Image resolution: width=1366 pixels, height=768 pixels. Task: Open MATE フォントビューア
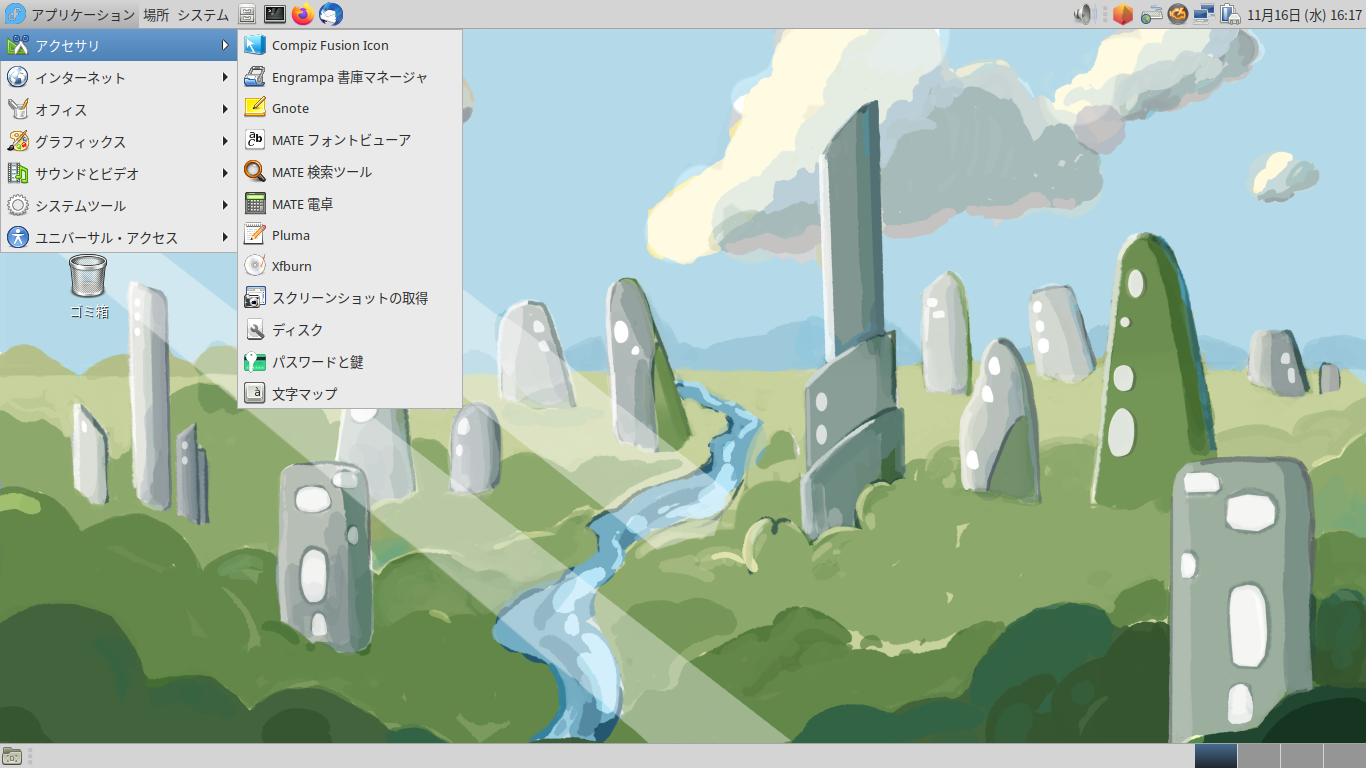point(350,140)
